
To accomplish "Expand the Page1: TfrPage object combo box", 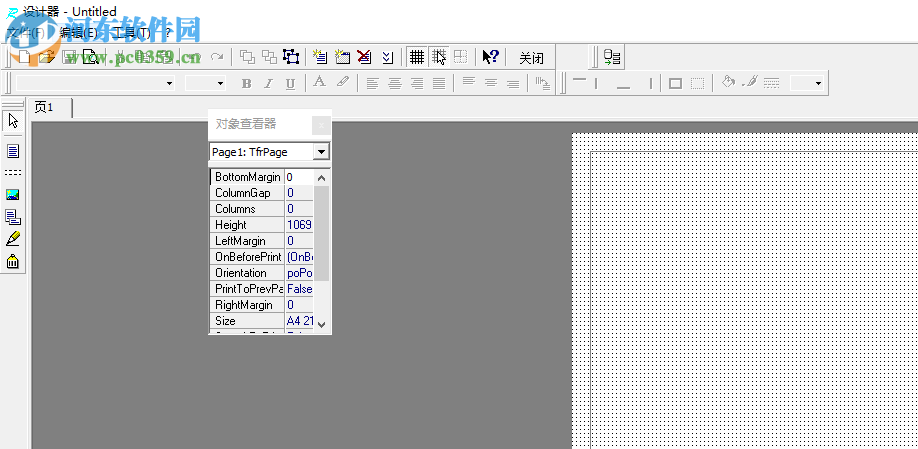I will pyautogui.click(x=321, y=152).
